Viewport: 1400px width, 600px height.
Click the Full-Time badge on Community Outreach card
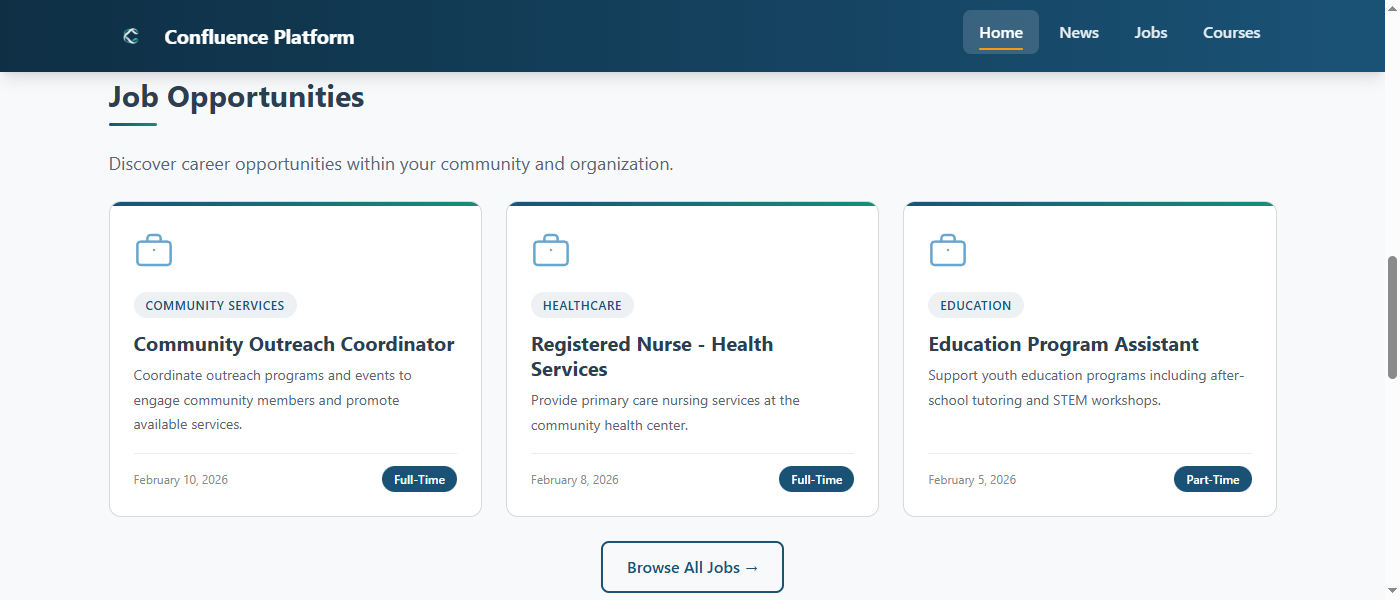pos(419,479)
